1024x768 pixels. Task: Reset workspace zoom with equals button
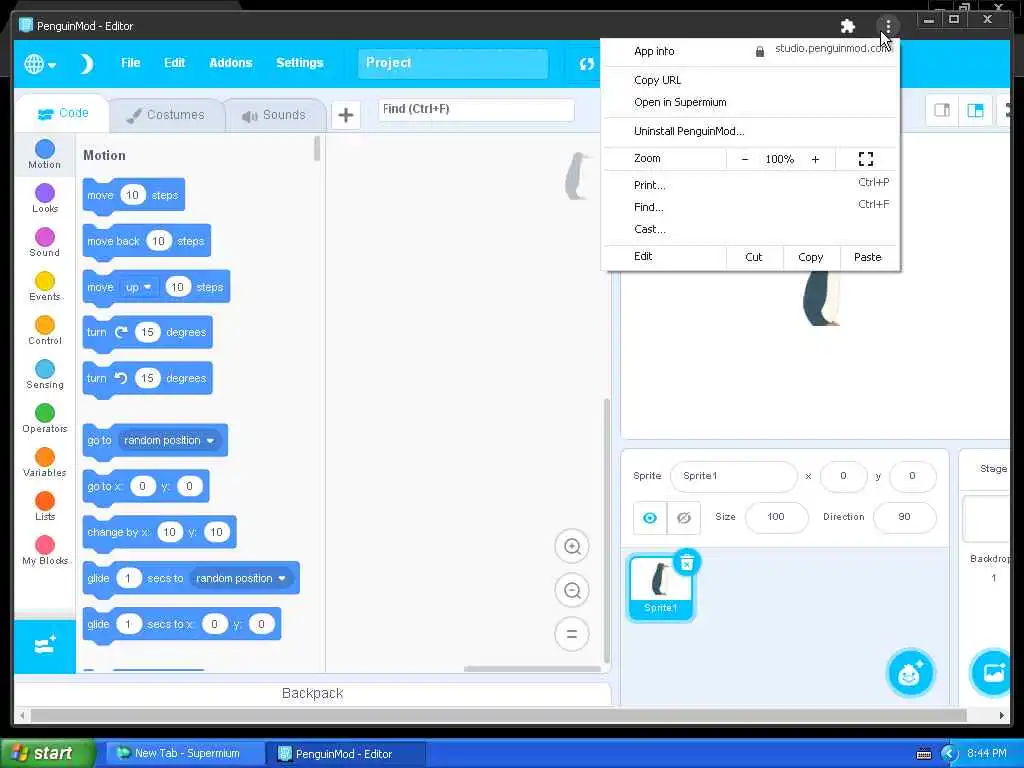click(572, 634)
